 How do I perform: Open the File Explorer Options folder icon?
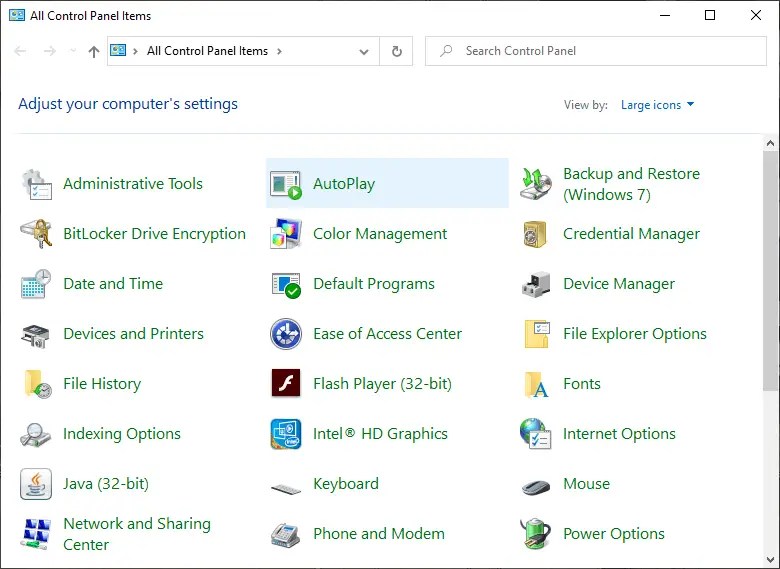point(537,334)
